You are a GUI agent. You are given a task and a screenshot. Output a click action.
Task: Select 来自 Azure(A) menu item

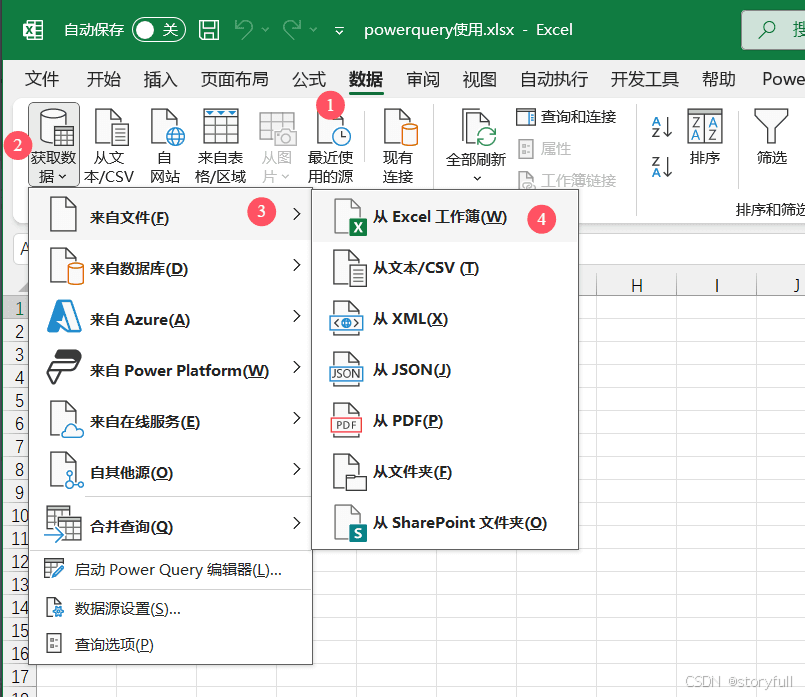pyautogui.click(x=170, y=318)
